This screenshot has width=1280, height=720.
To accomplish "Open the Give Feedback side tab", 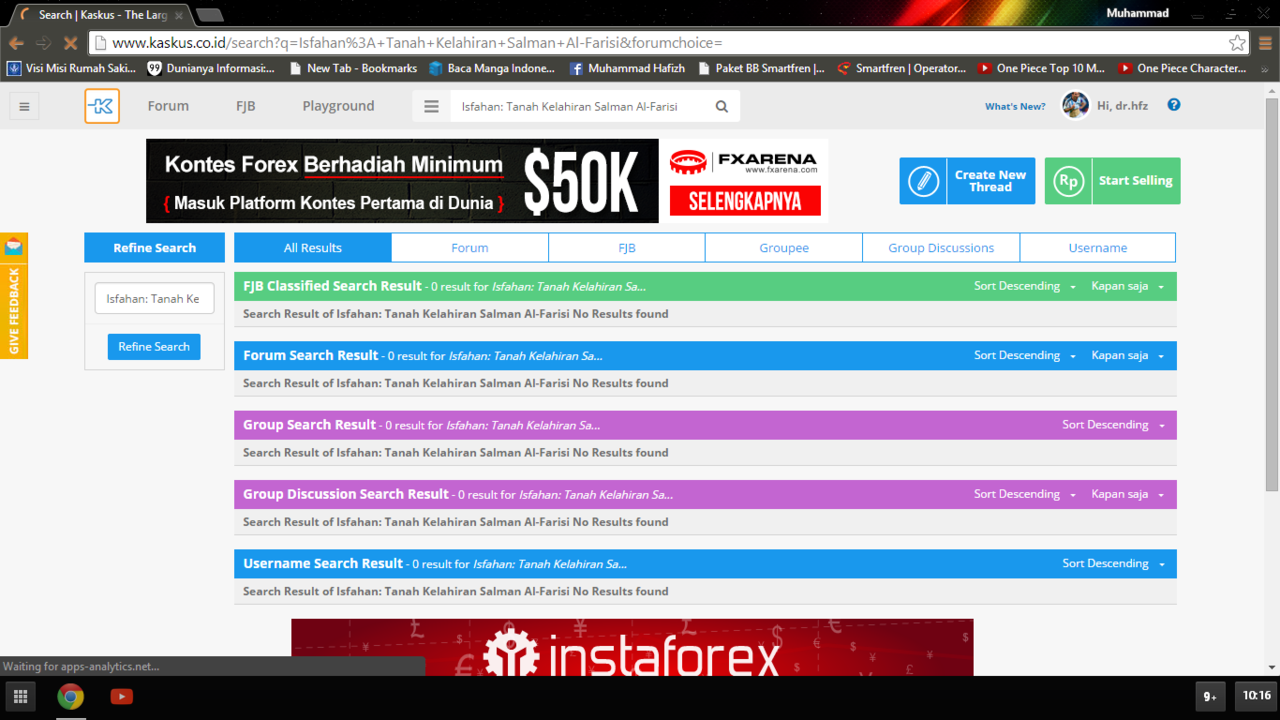I will (14, 296).
